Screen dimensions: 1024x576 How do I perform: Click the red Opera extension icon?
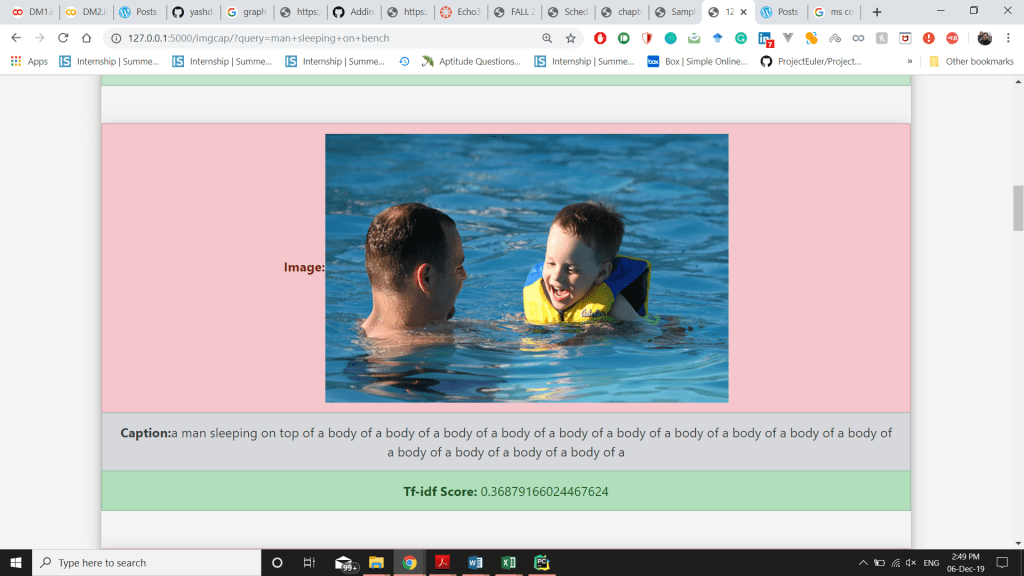[600, 38]
